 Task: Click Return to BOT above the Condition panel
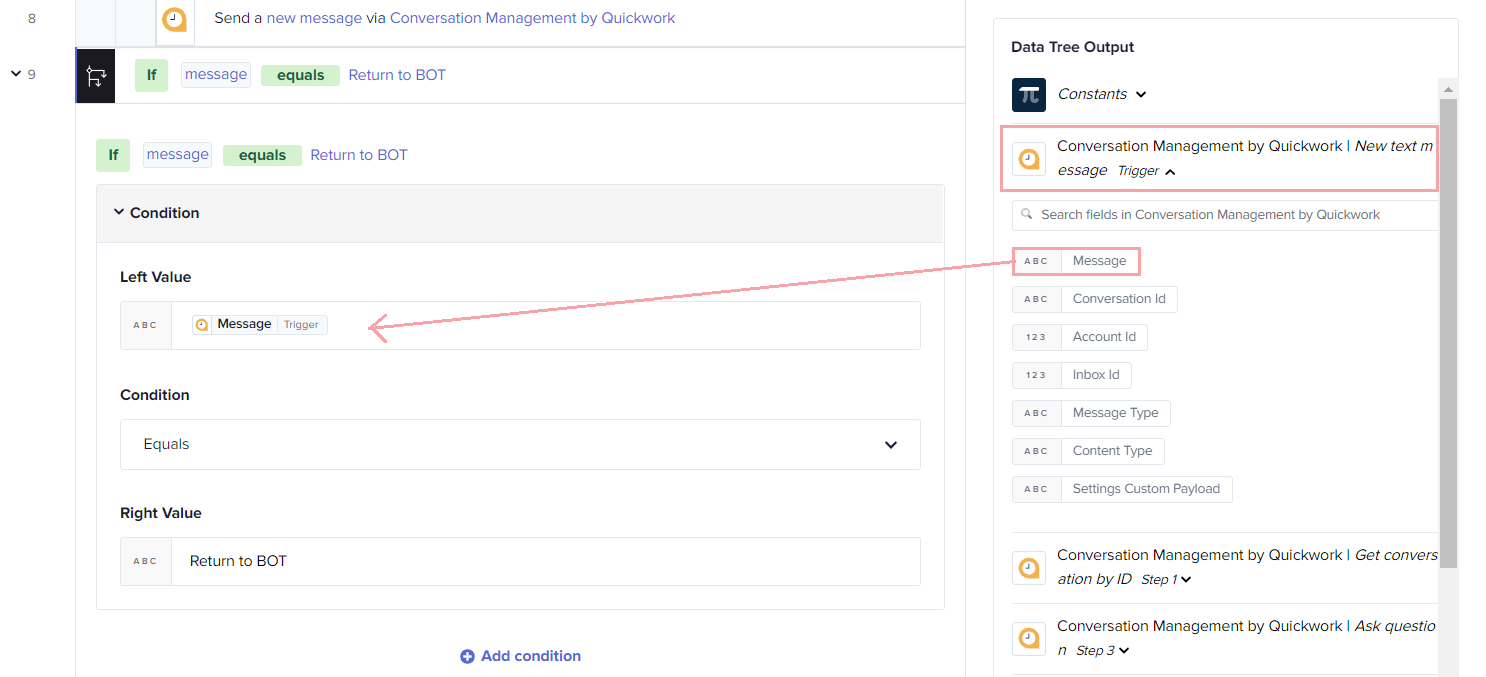coord(359,155)
